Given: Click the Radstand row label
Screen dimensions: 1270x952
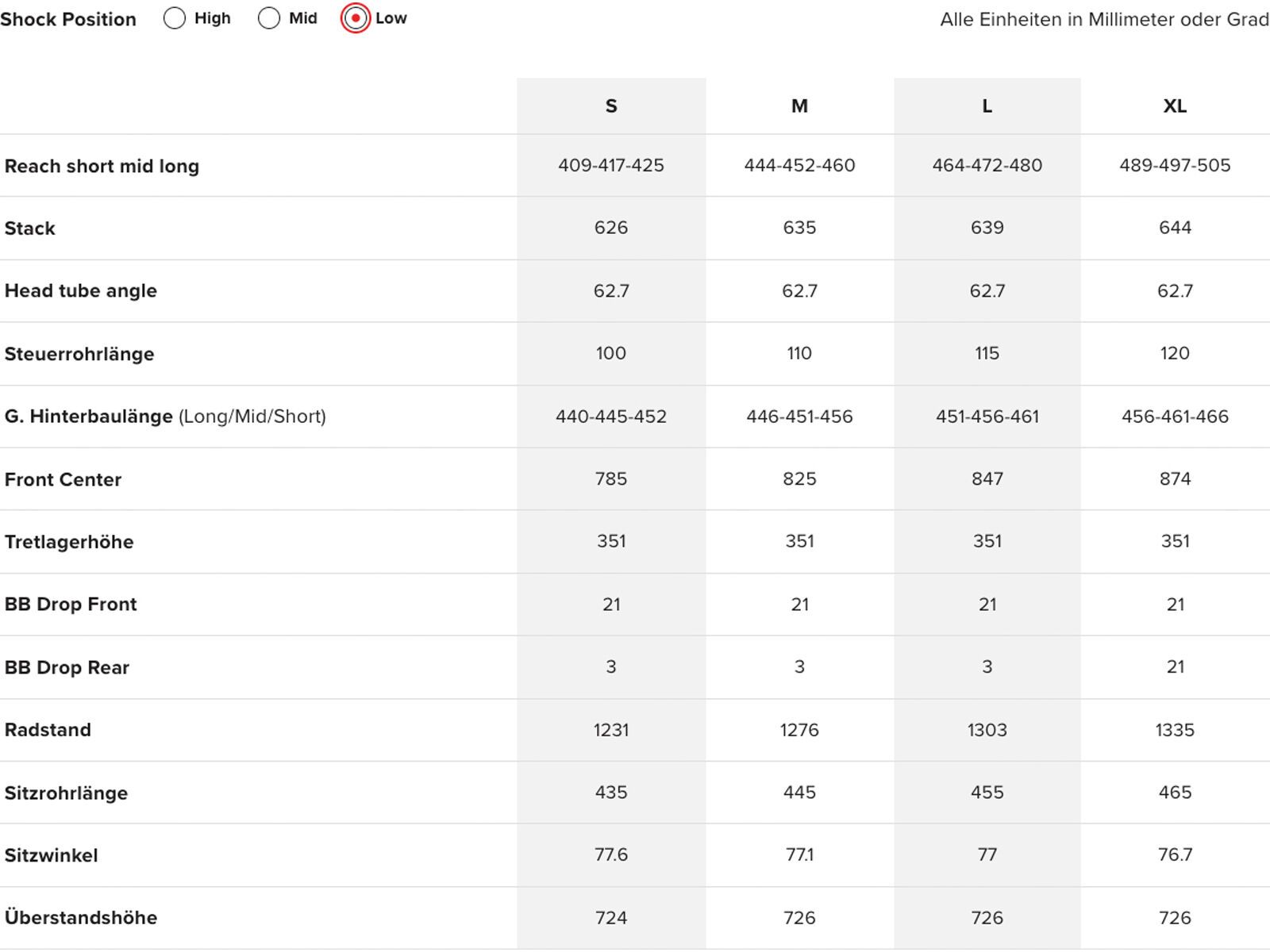Looking at the screenshot, I should point(48,730).
